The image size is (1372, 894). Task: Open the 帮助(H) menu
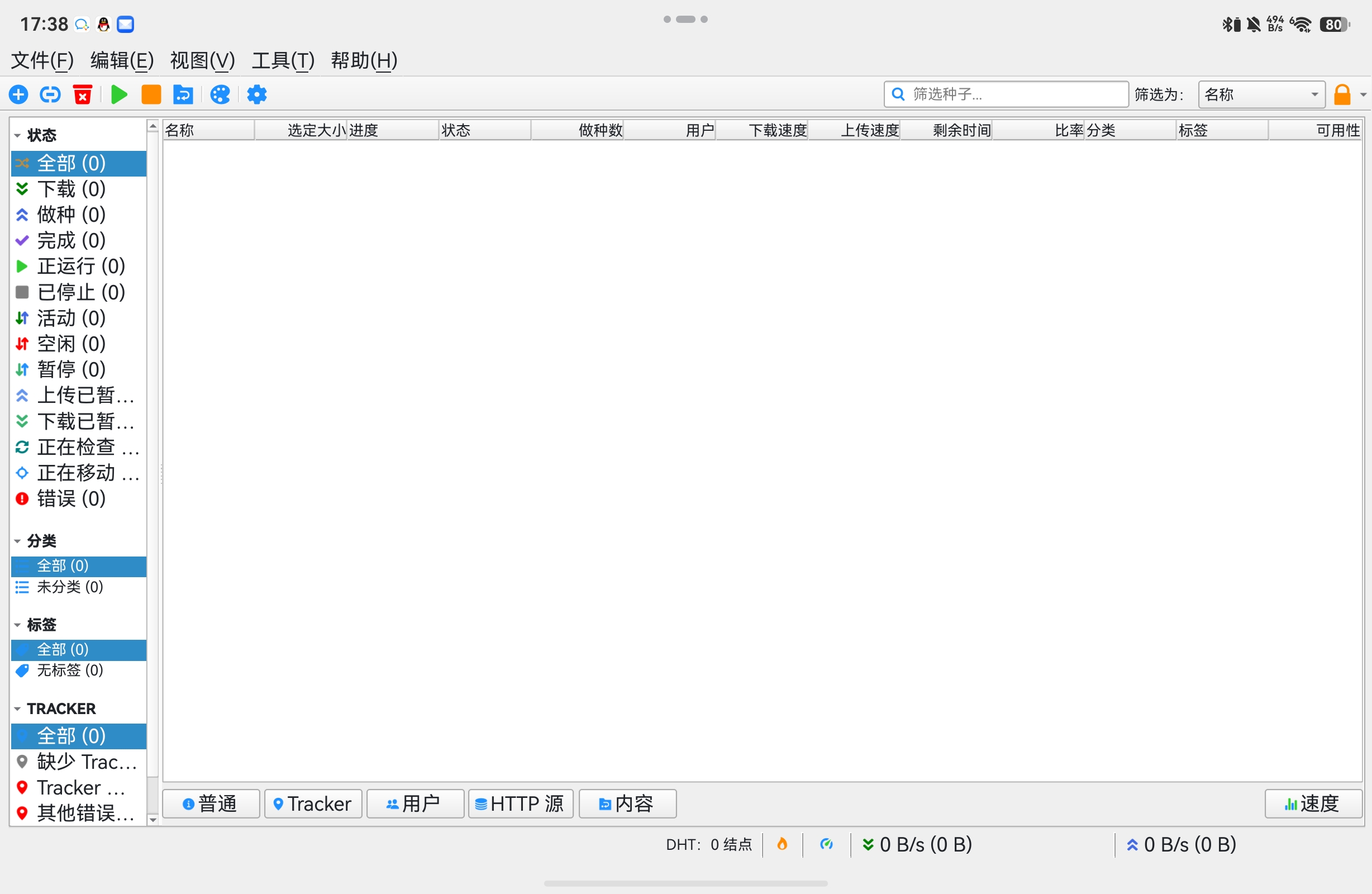pos(364,60)
